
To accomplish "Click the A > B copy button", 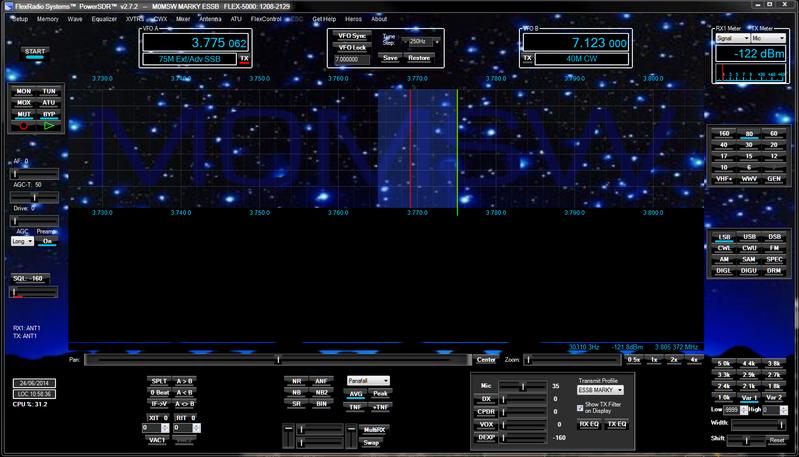I will tap(184, 381).
